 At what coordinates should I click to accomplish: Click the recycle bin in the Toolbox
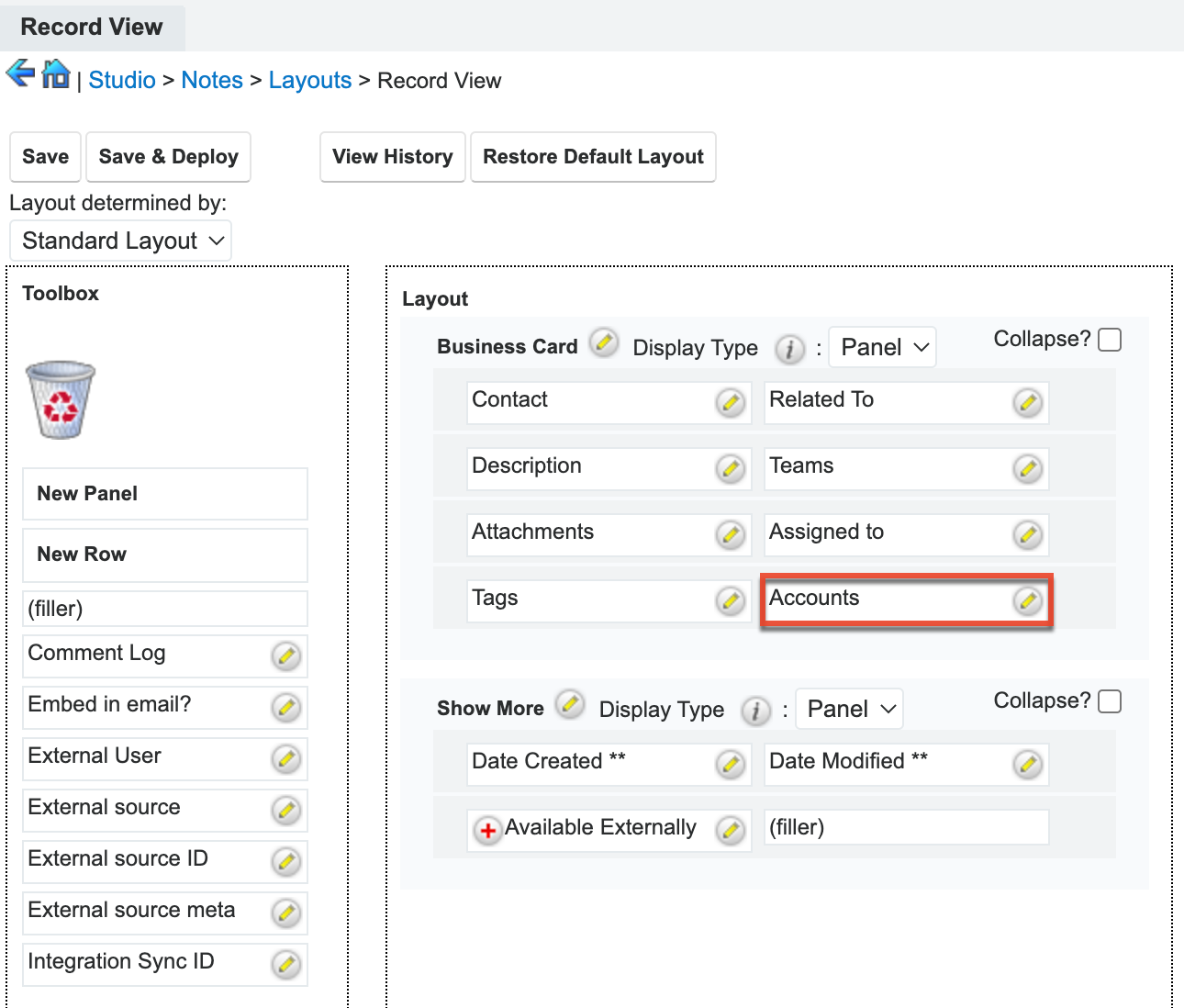tap(60, 400)
